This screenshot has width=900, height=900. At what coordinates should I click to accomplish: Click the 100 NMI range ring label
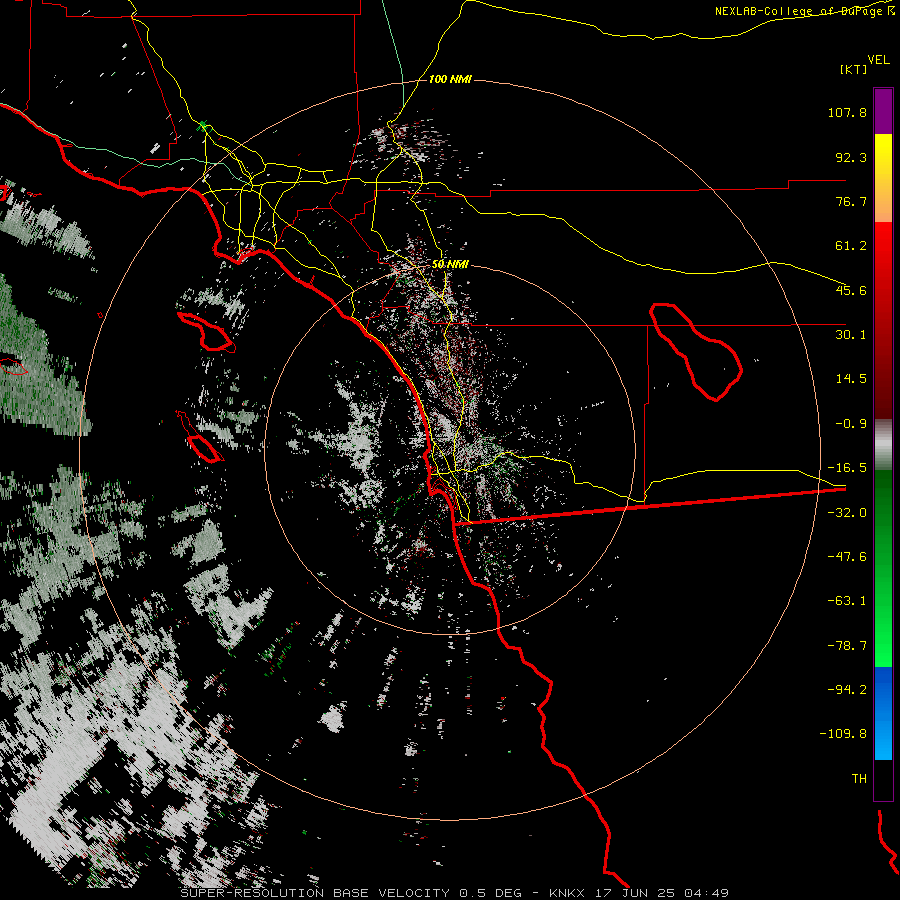coord(451,79)
